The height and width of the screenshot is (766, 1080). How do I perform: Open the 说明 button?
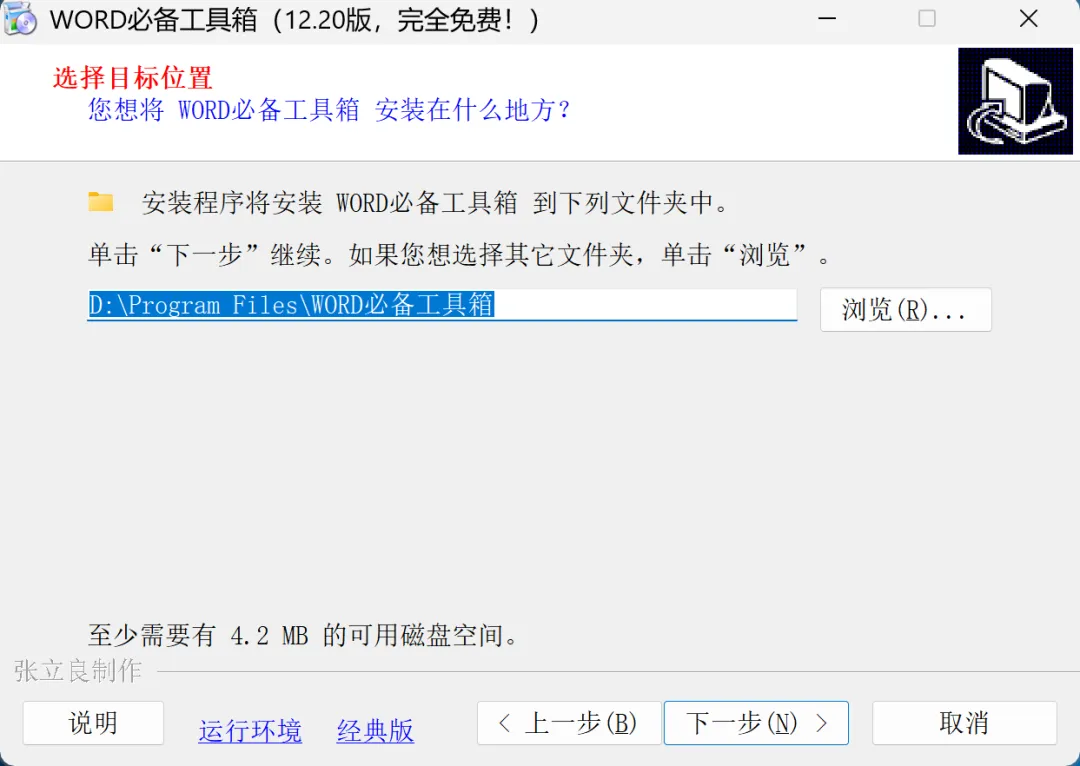click(94, 723)
